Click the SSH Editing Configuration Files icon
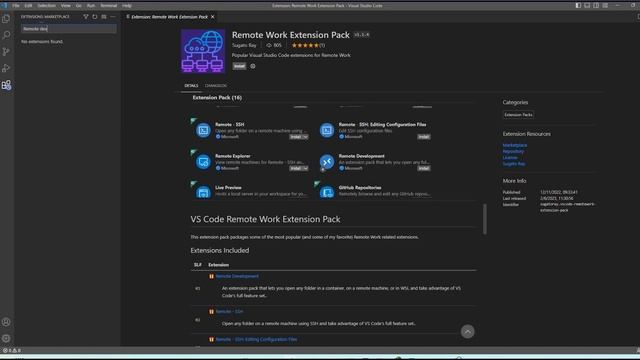 click(x=327, y=130)
